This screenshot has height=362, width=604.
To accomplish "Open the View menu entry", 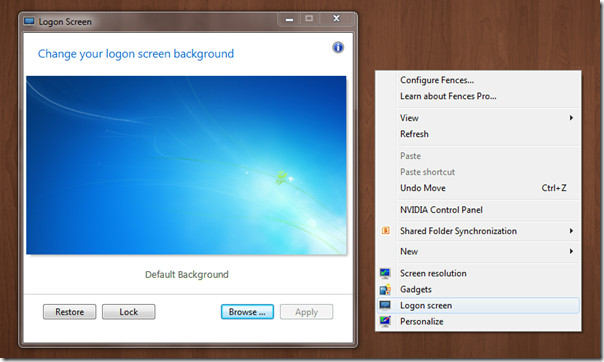I will coord(478,118).
